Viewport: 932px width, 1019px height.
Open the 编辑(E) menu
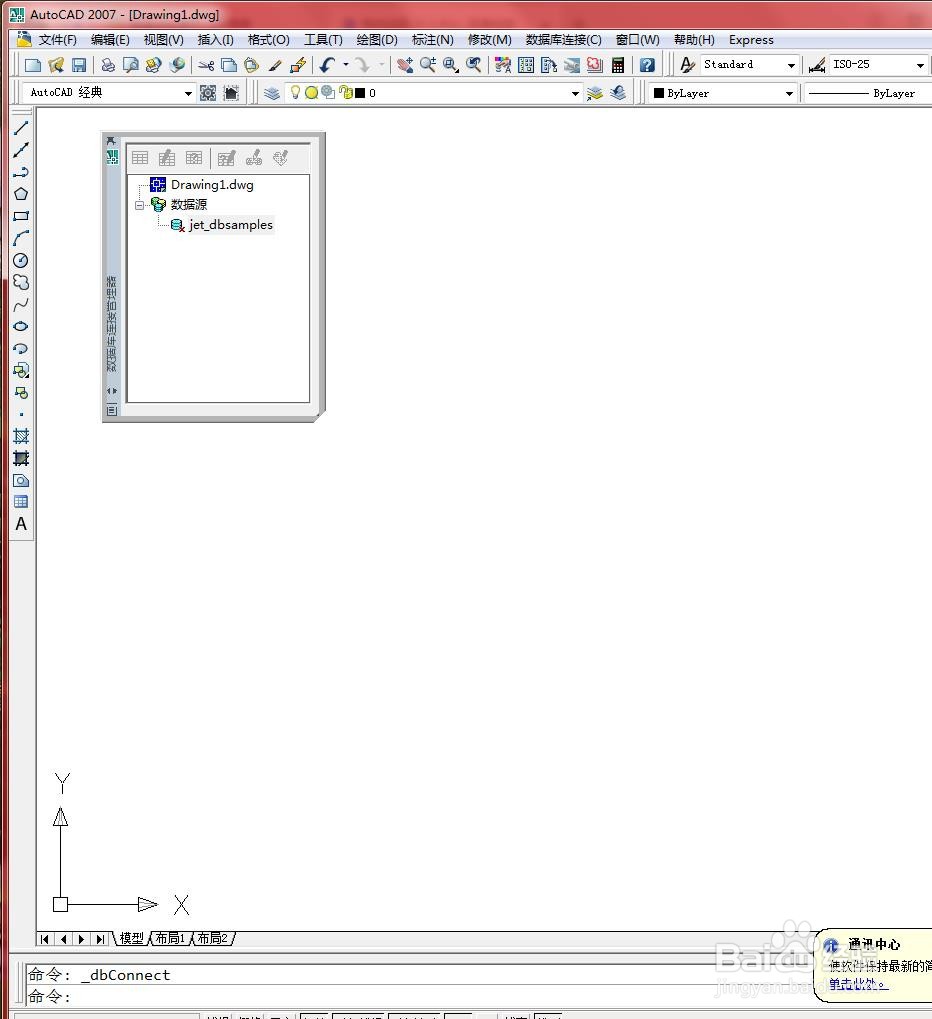110,40
